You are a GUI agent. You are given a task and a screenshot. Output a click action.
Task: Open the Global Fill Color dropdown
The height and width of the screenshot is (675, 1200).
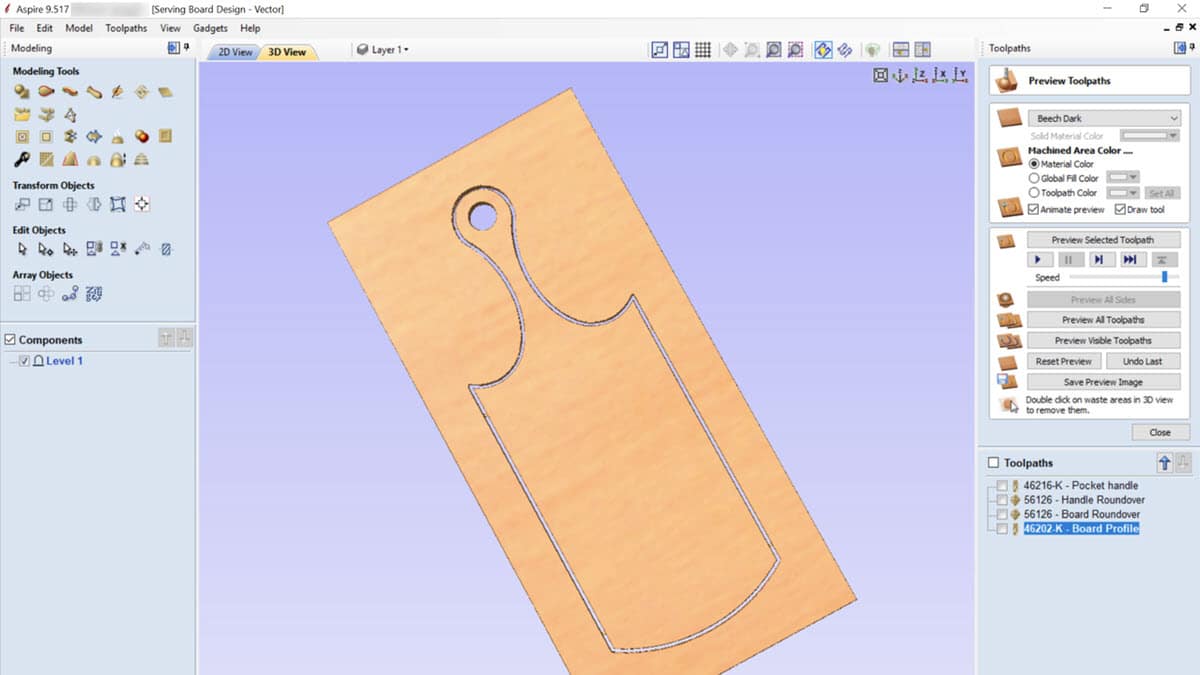[x=1123, y=178]
